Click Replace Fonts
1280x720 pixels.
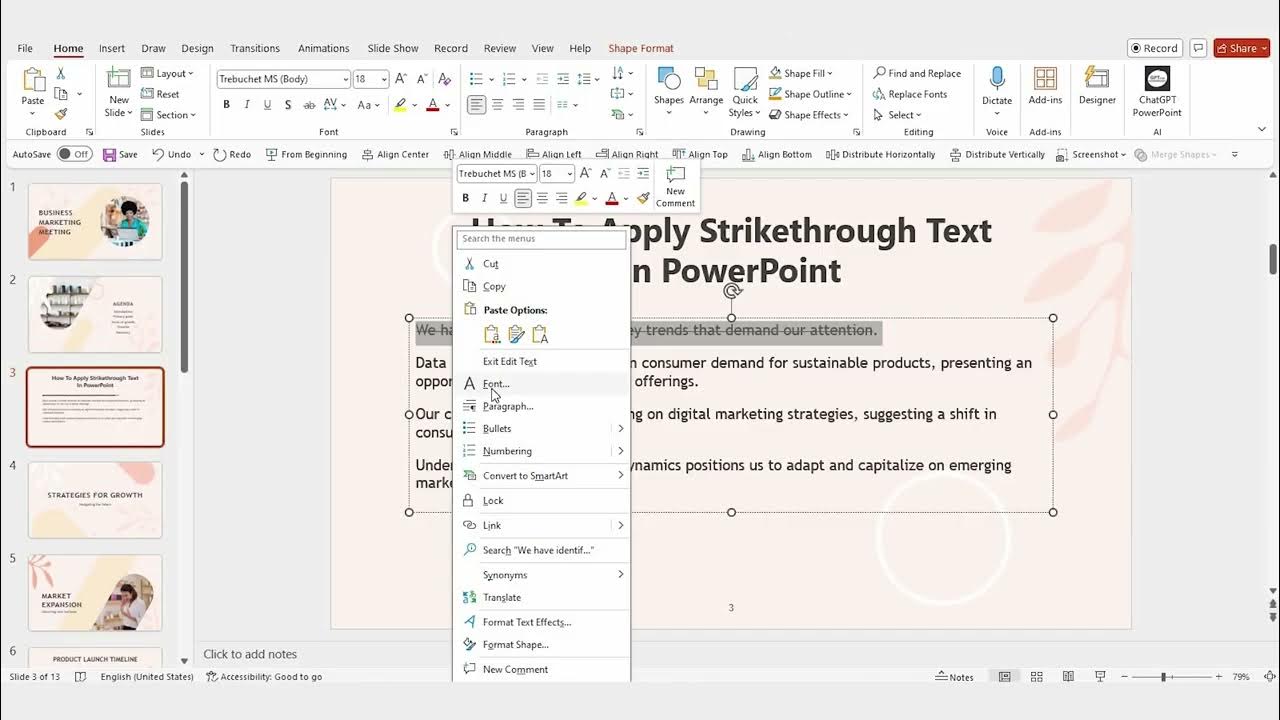tap(910, 94)
